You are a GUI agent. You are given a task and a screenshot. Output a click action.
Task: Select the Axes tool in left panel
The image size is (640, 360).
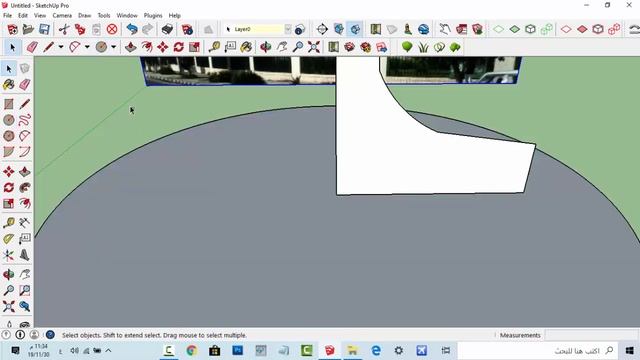point(9,256)
